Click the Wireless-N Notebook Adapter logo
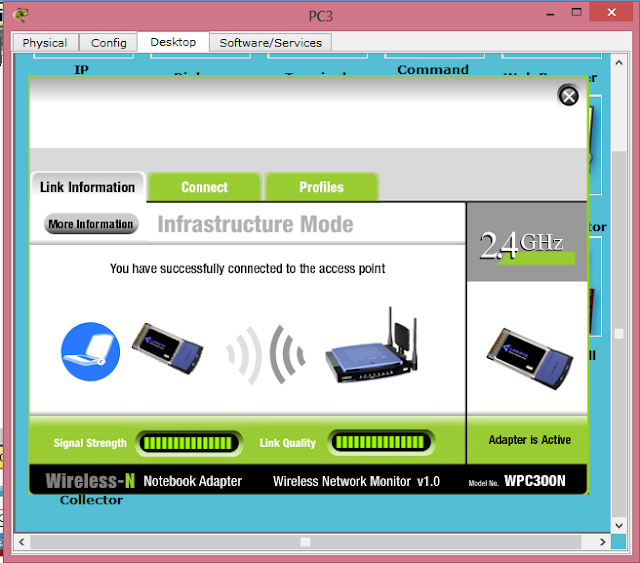This screenshot has height=563, width=640. (x=144, y=481)
